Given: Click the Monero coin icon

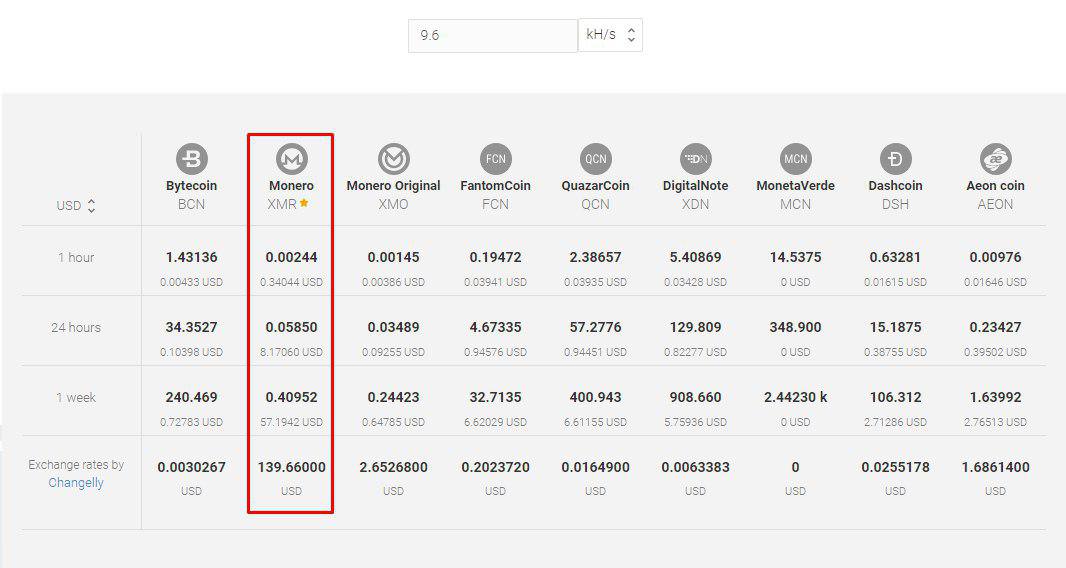Looking at the screenshot, I should pos(292,159).
